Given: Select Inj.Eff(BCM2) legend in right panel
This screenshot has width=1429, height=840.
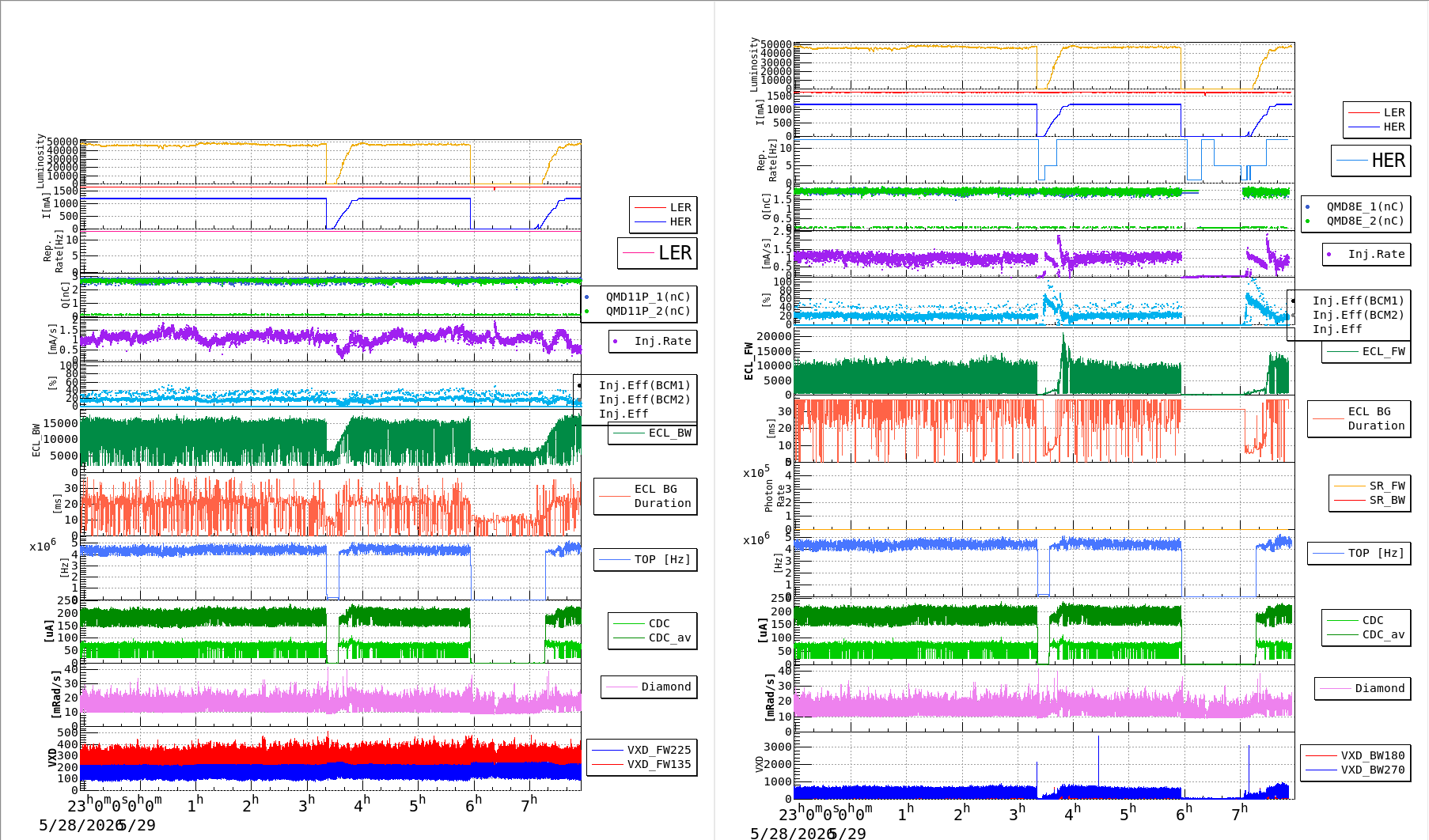Looking at the screenshot, I should click(x=1359, y=315).
